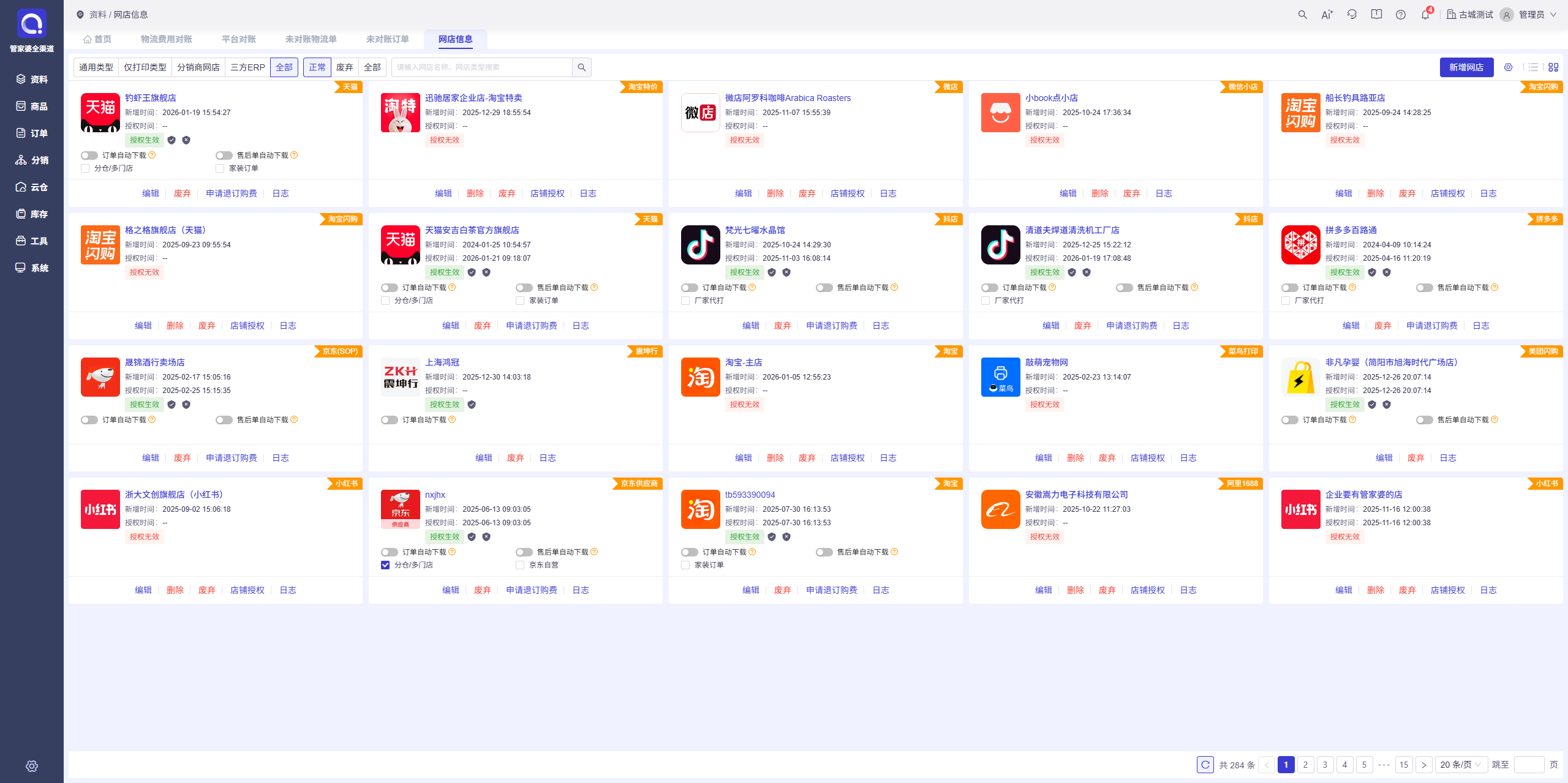Switch to list view layout
The image size is (1568, 783).
1533,67
